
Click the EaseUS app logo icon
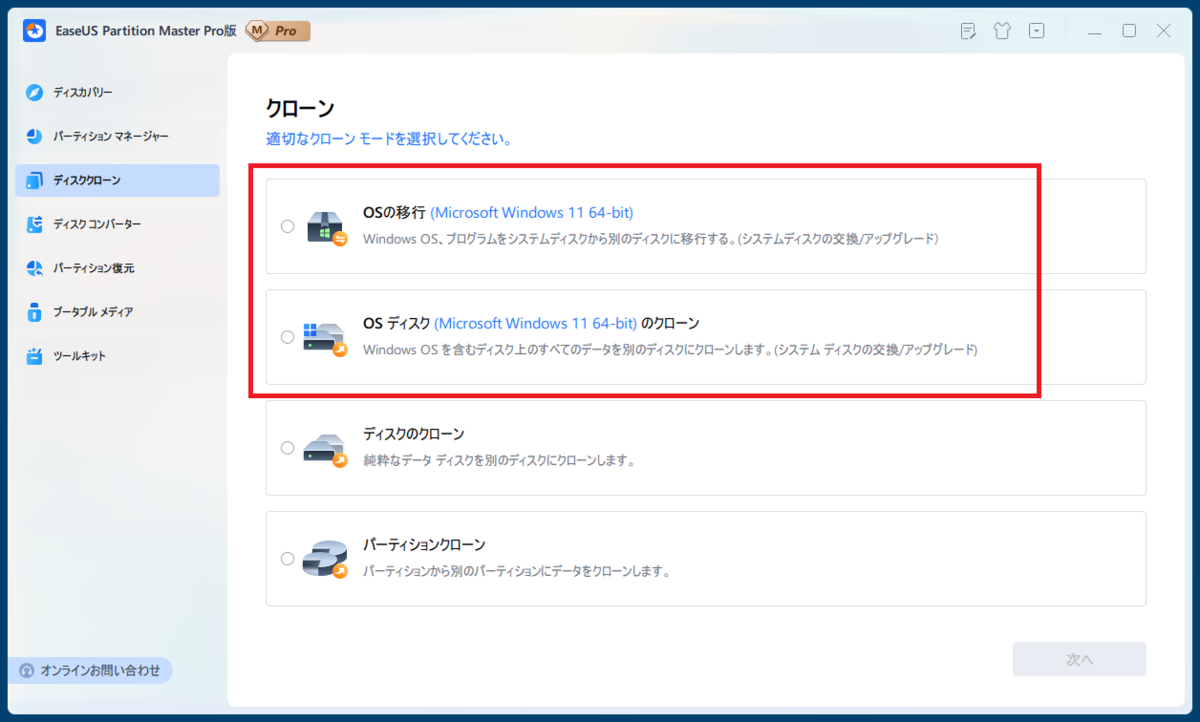(34, 30)
